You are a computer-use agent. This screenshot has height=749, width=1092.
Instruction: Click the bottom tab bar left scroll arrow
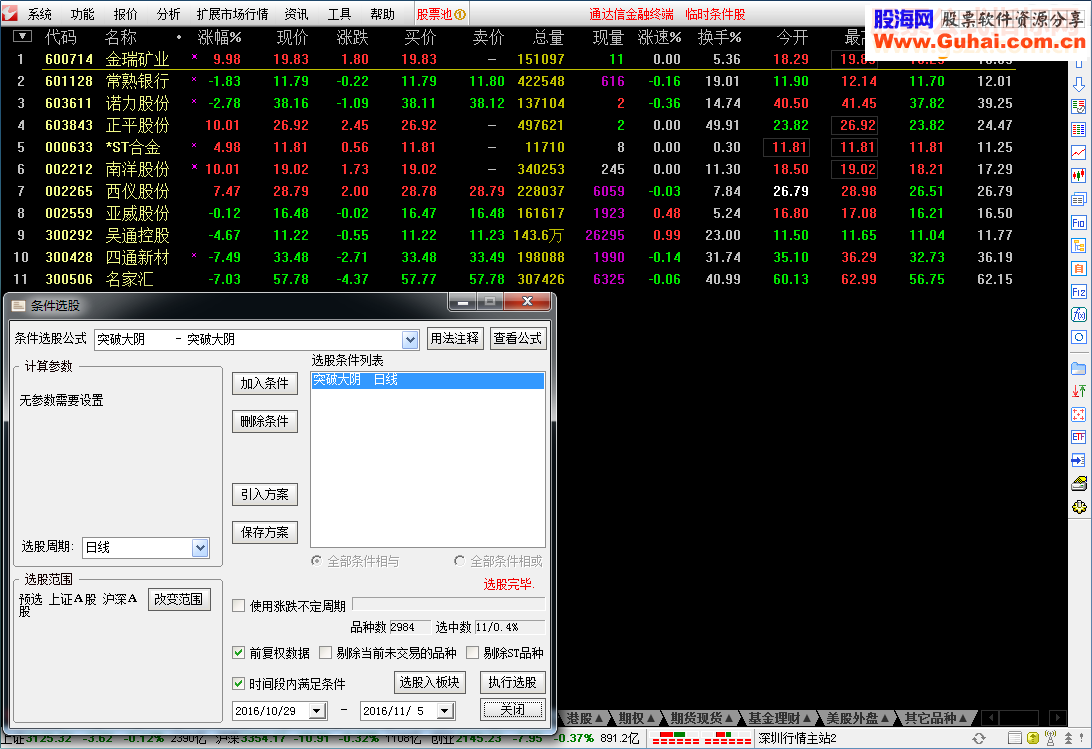point(990,718)
